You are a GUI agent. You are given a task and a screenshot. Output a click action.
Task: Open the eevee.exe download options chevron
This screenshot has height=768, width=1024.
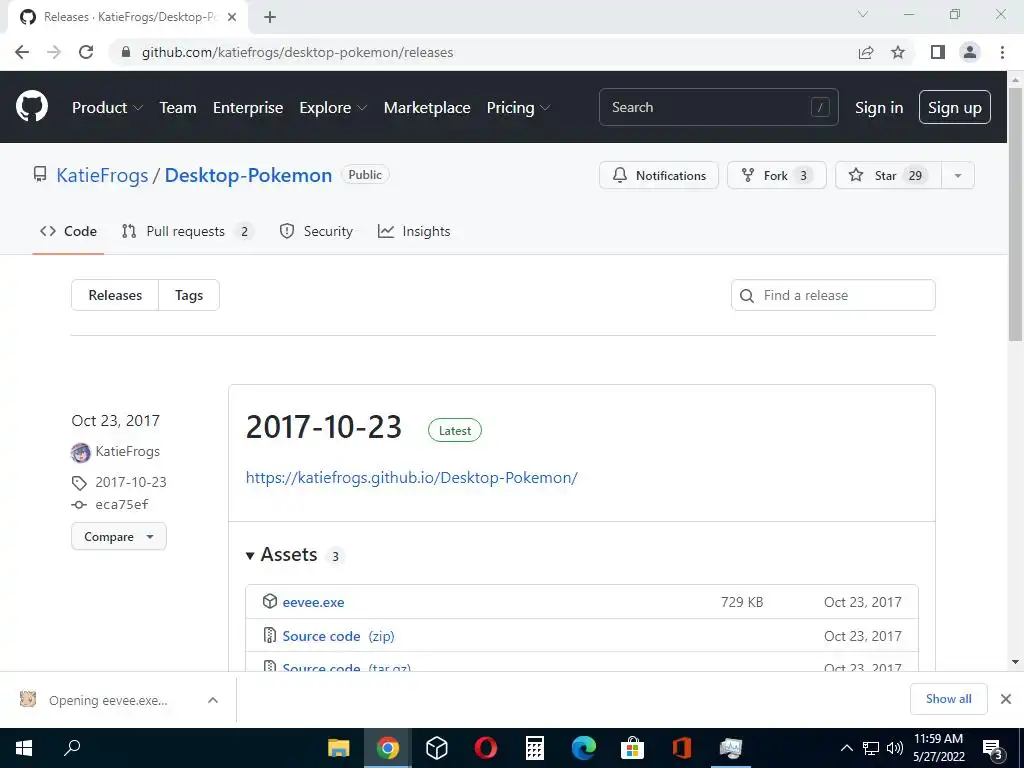[213, 700]
